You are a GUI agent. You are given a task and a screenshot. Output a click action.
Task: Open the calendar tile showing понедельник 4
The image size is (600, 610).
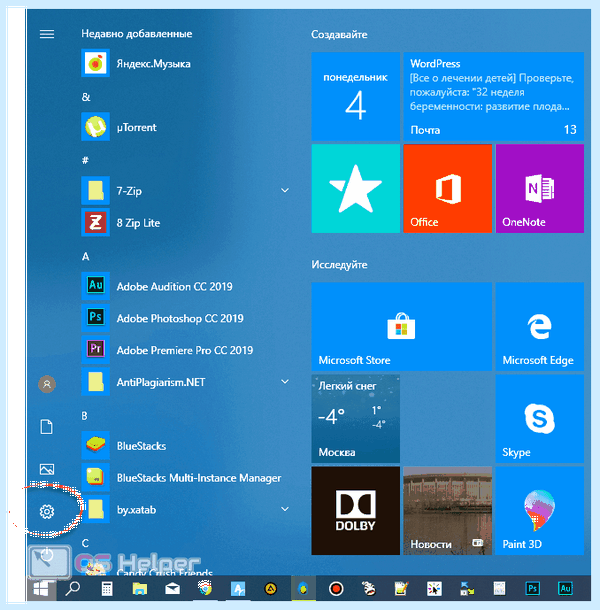pos(356,96)
